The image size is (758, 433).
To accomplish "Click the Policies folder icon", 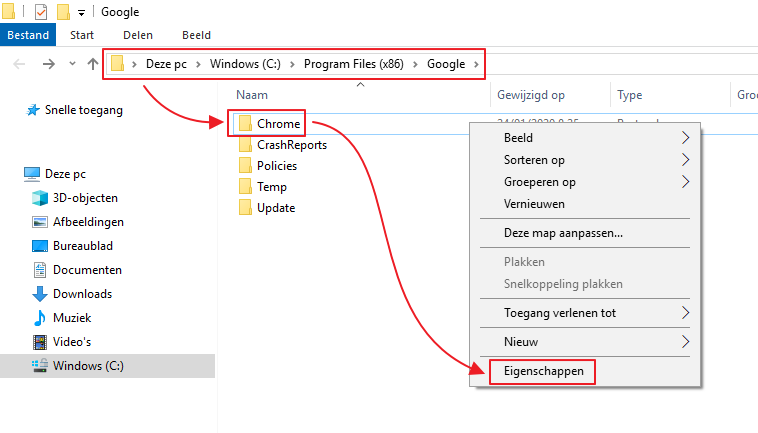I will tap(245, 165).
